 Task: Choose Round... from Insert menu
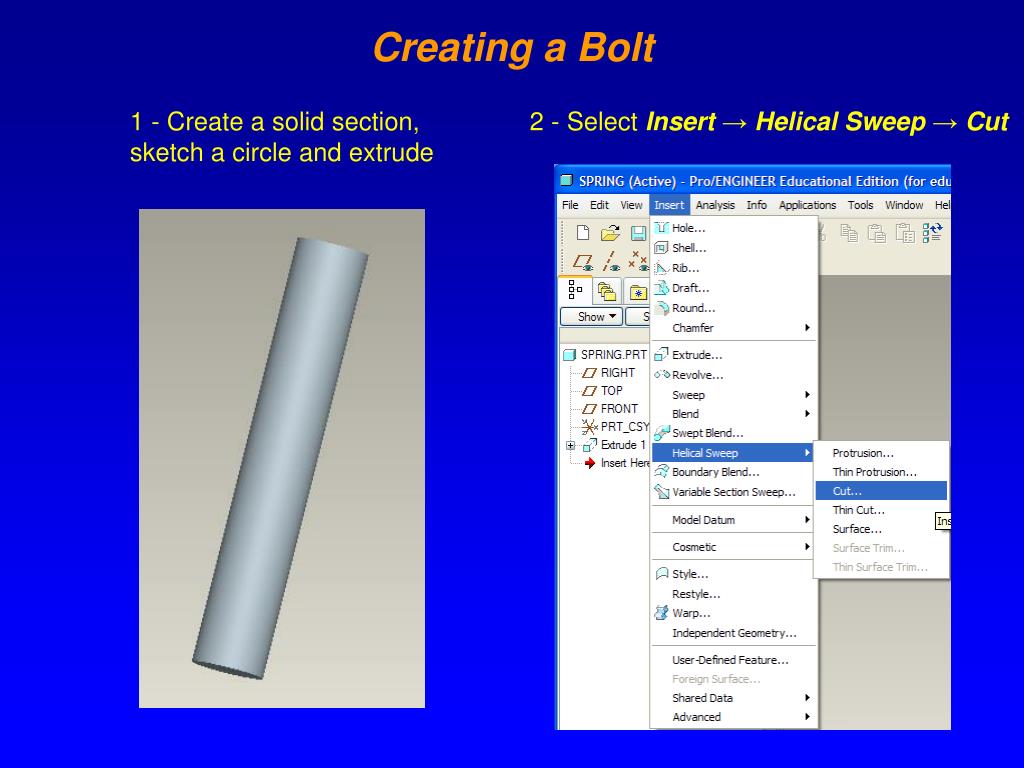coord(735,308)
